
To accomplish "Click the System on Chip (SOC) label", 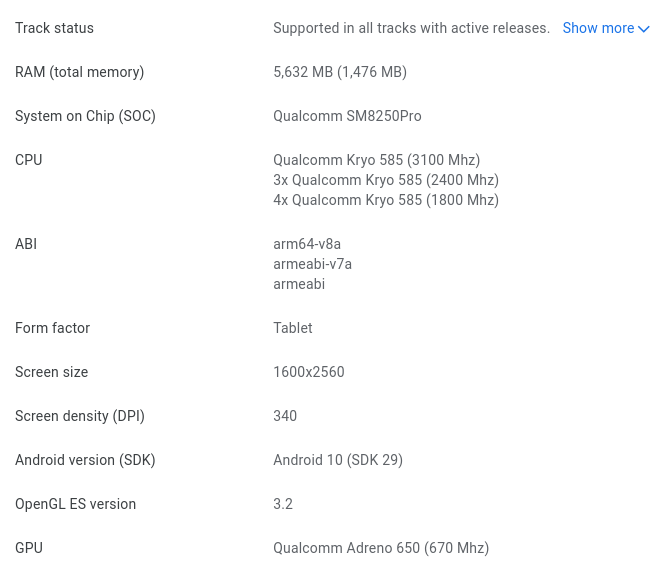I will point(85,116).
